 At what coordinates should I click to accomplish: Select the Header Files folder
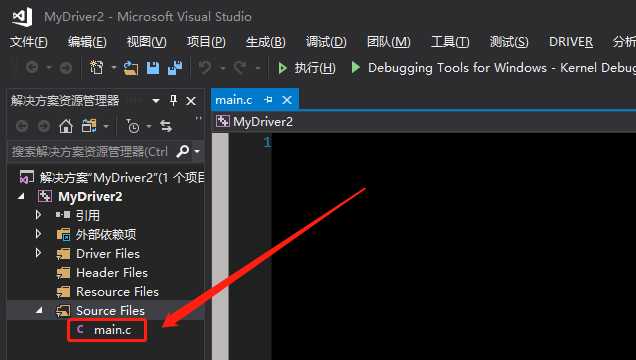112,273
